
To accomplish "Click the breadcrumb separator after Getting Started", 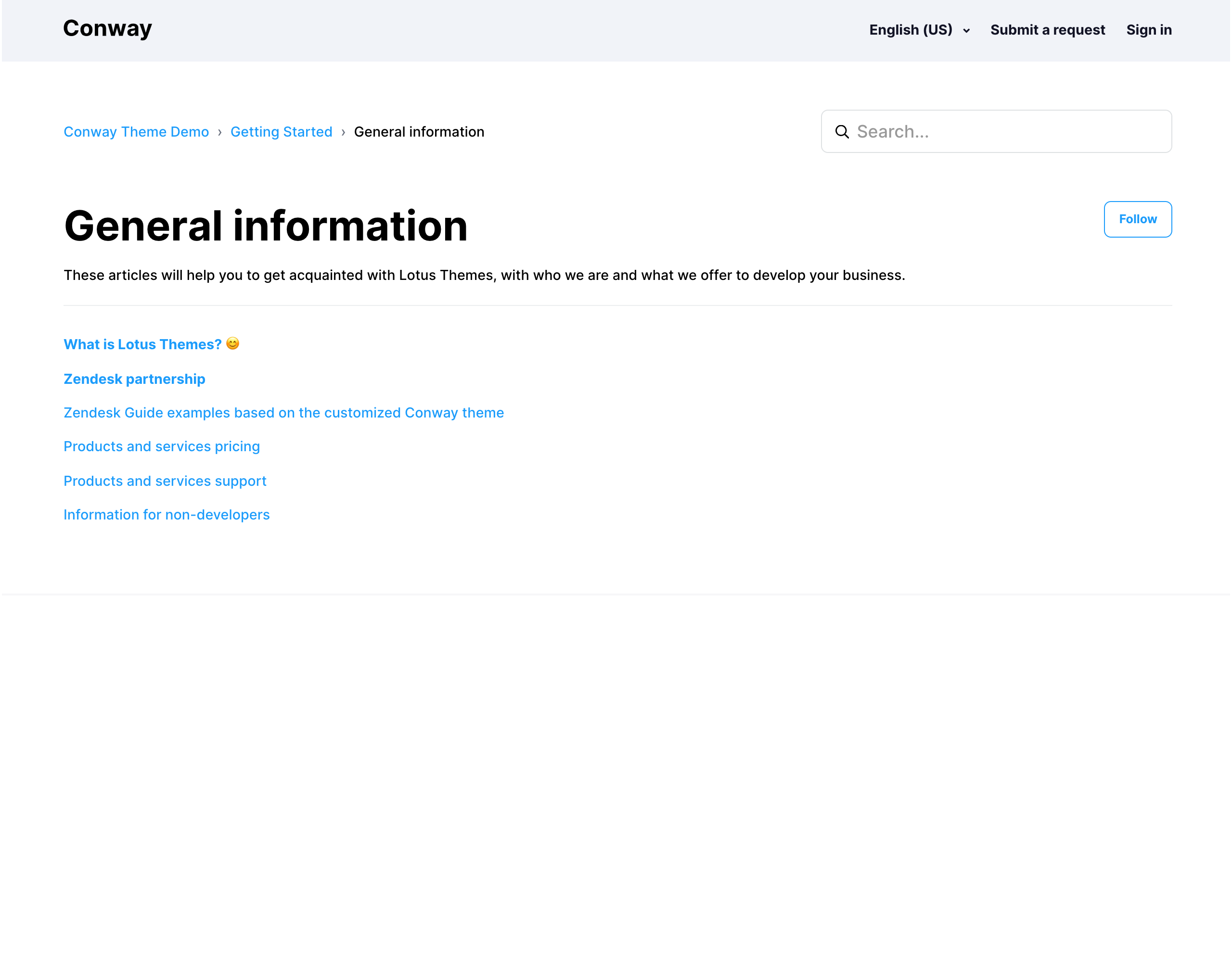I will 343,132.
